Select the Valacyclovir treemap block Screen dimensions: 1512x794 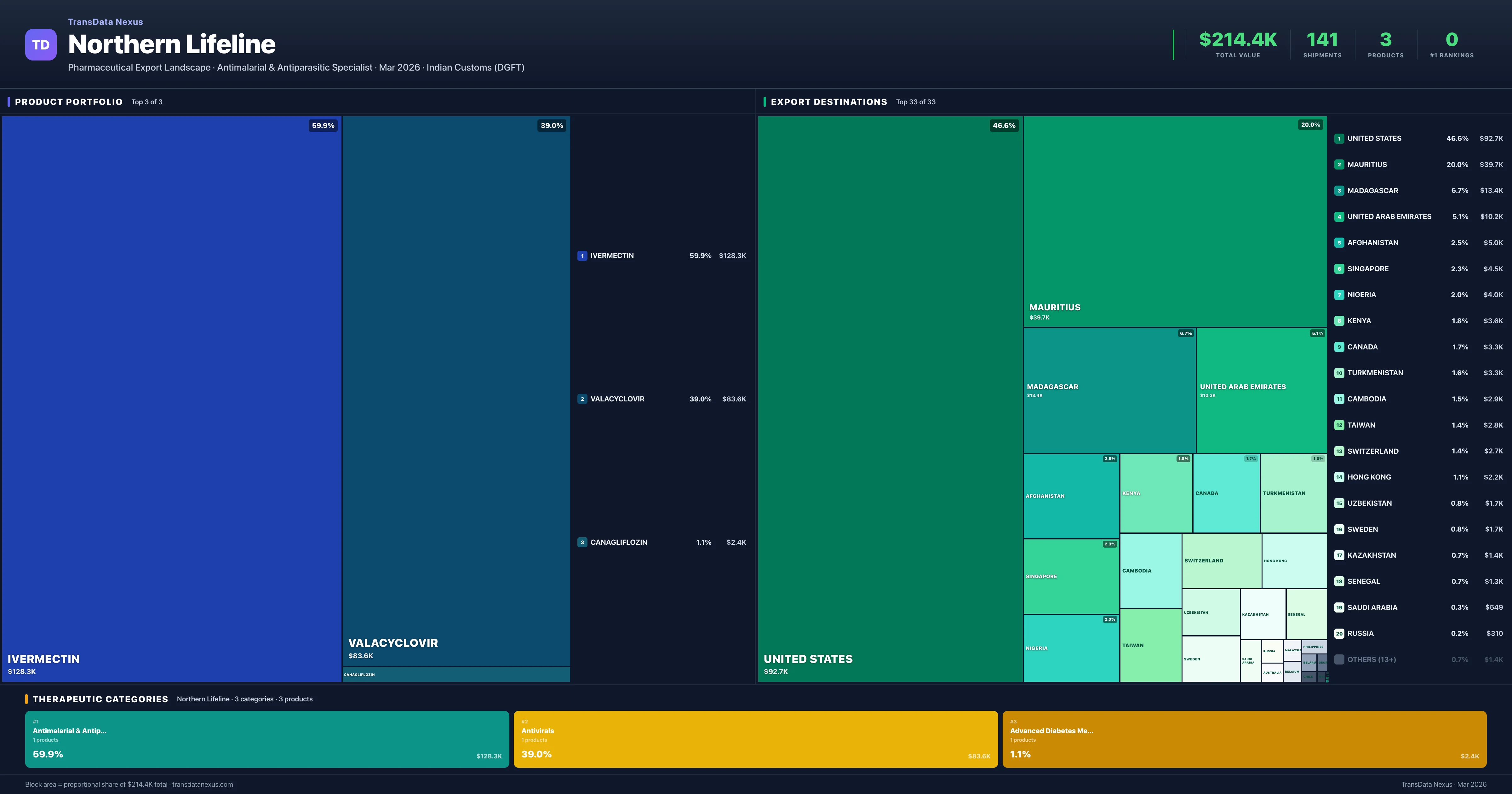tap(455, 390)
